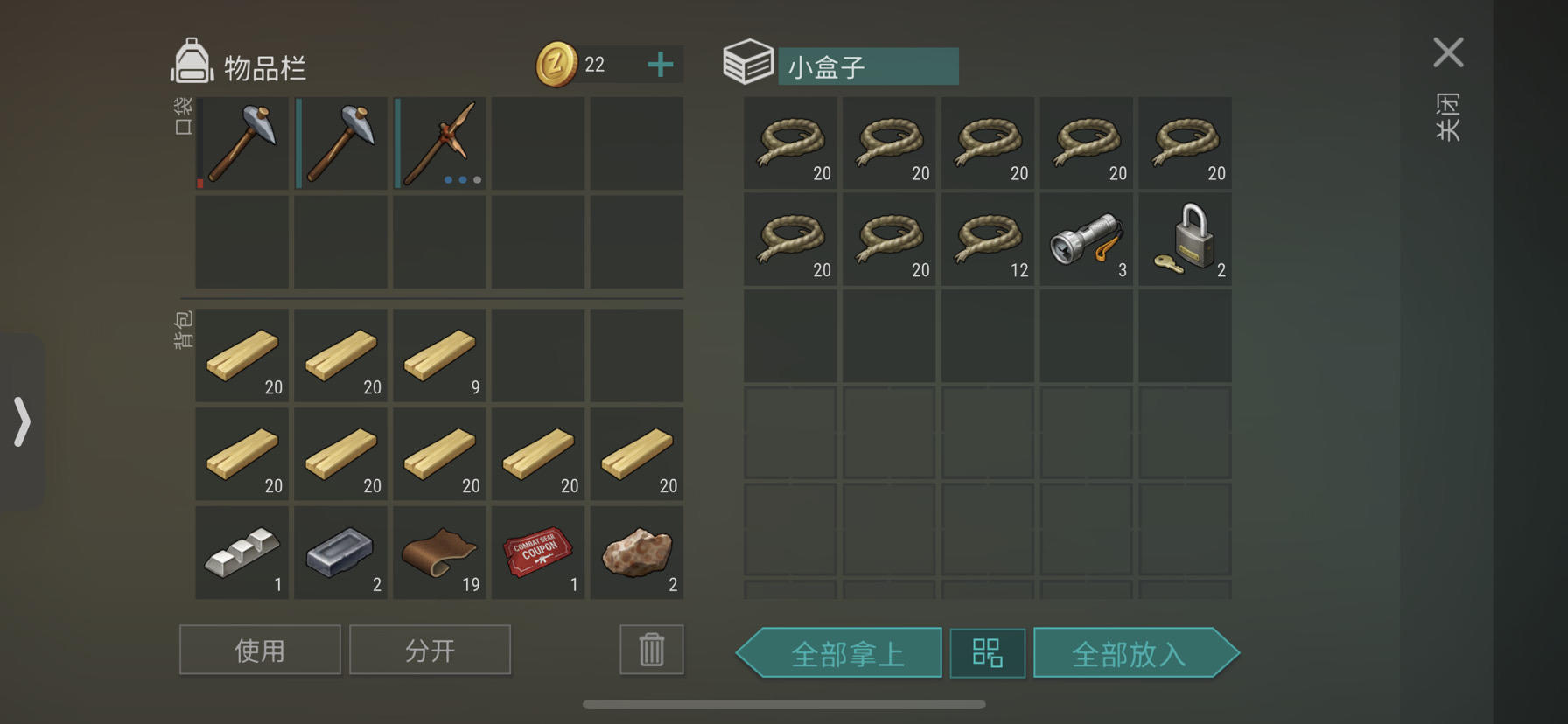The height and width of the screenshot is (724, 1568).
Task: Click the sort items grid button
Action: pos(988,652)
